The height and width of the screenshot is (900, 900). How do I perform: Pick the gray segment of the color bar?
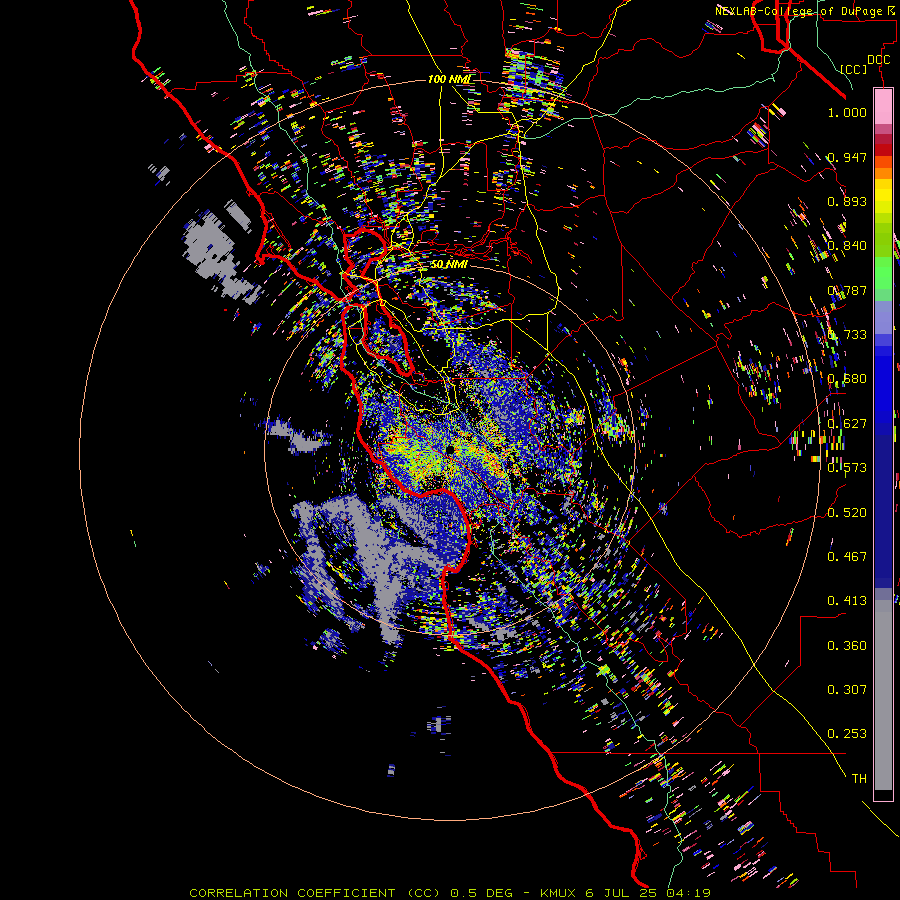(x=883, y=695)
